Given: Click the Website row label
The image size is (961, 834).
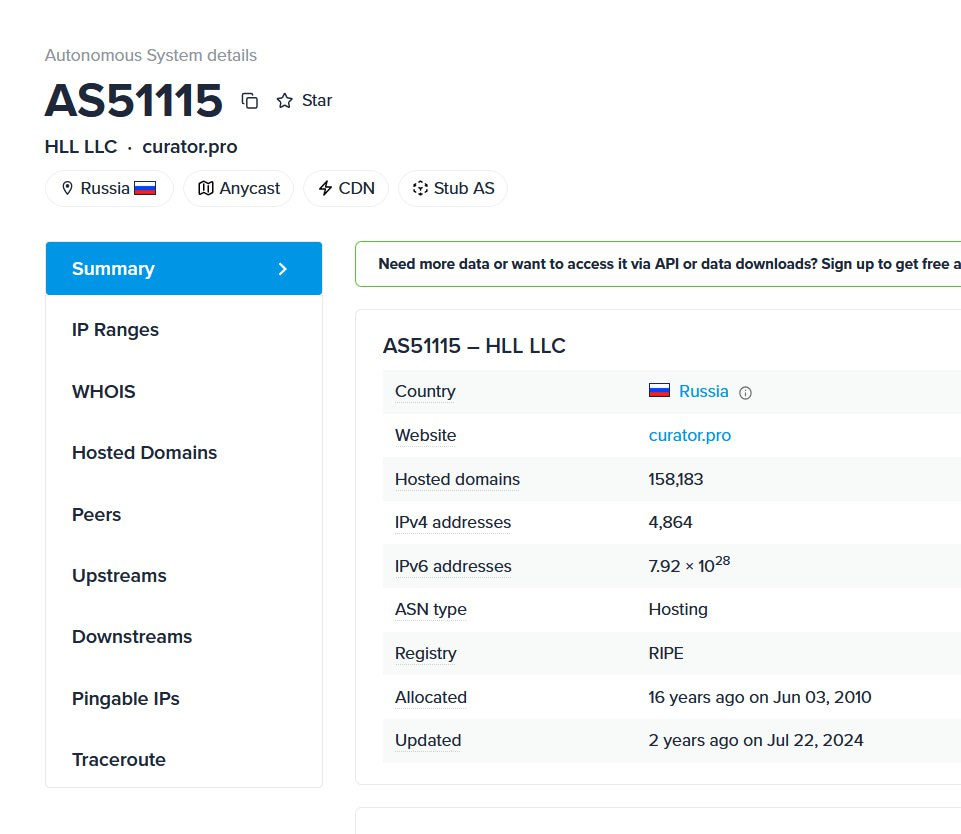Looking at the screenshot, I should pos(425,435).
